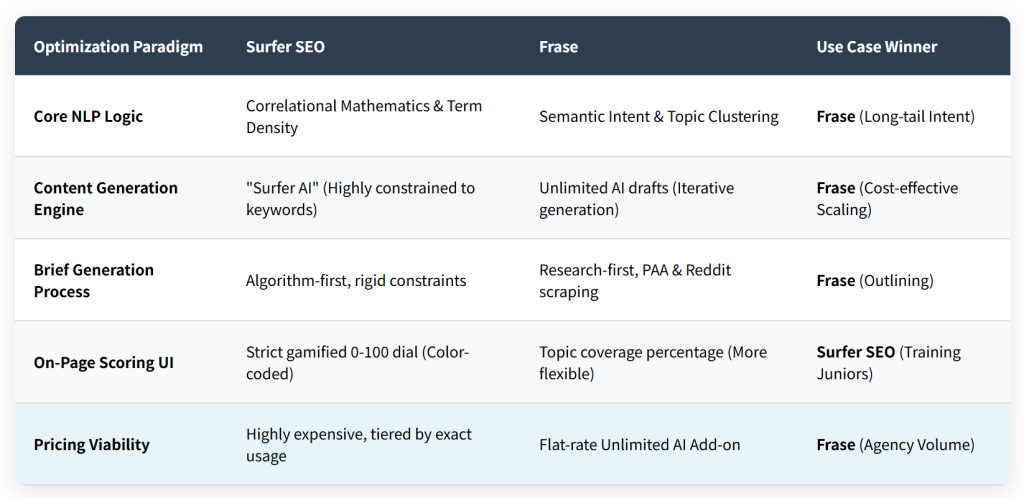
Task: Select Research-first, PAA & Reddit scraping cell
Action: tap(635, 281)
